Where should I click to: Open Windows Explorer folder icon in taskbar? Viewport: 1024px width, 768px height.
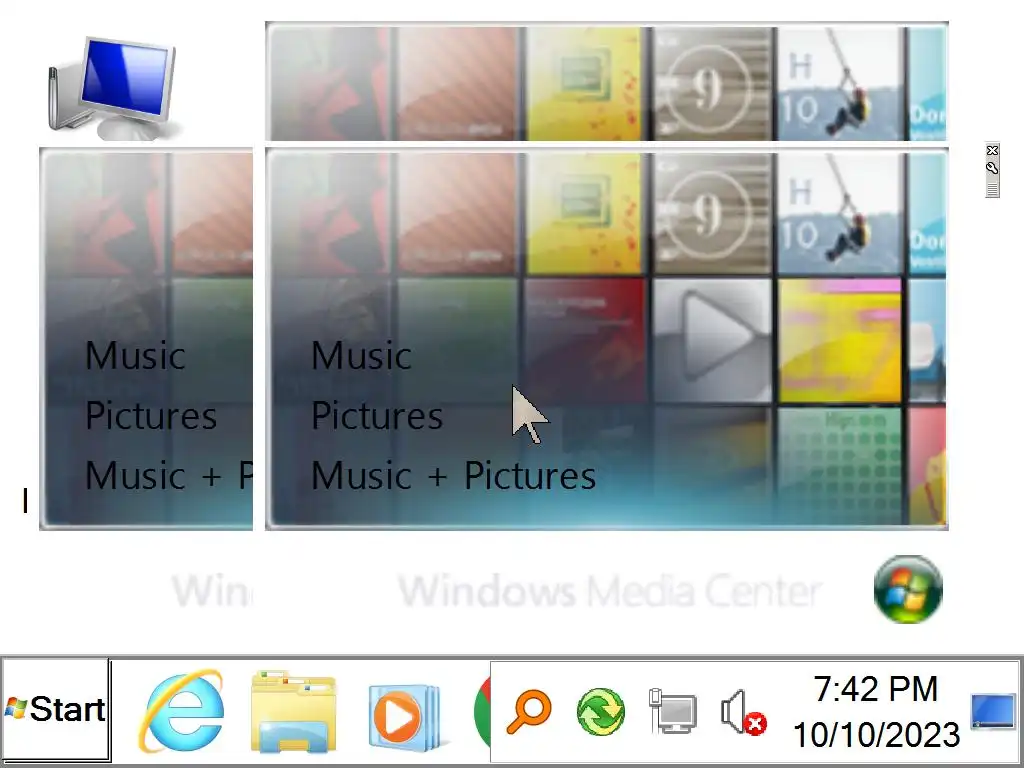coord(293,712)
